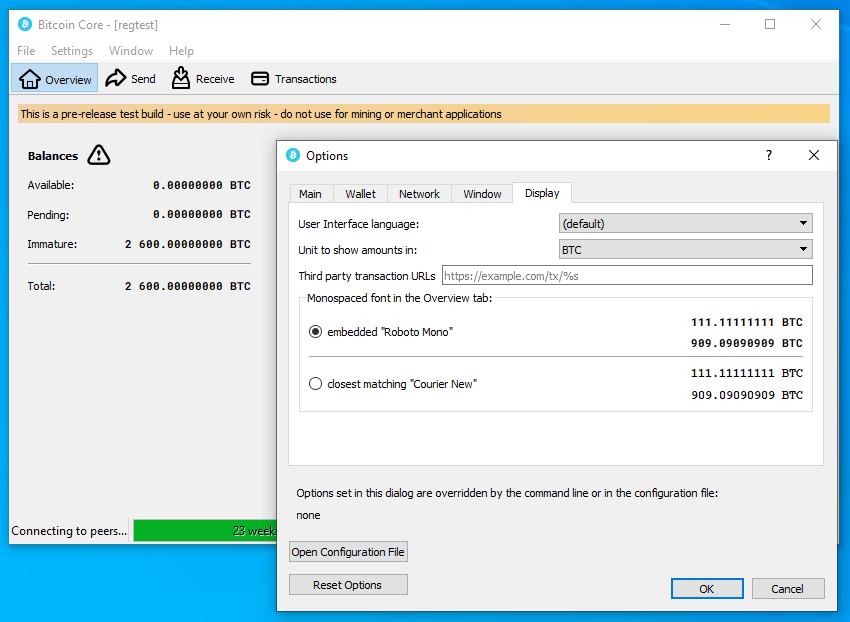Open the Receive page
850x622 pixels.
click(x=203, y=79)
